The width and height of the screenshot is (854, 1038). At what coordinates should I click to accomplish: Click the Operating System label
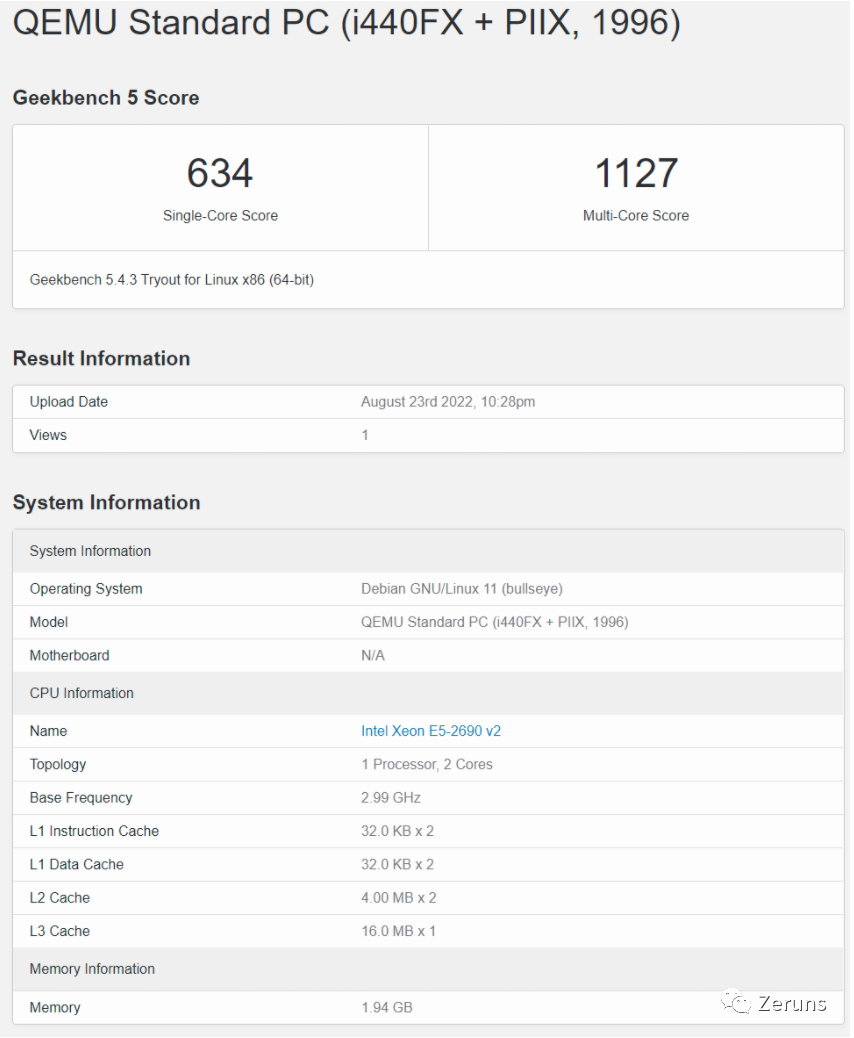85,589
